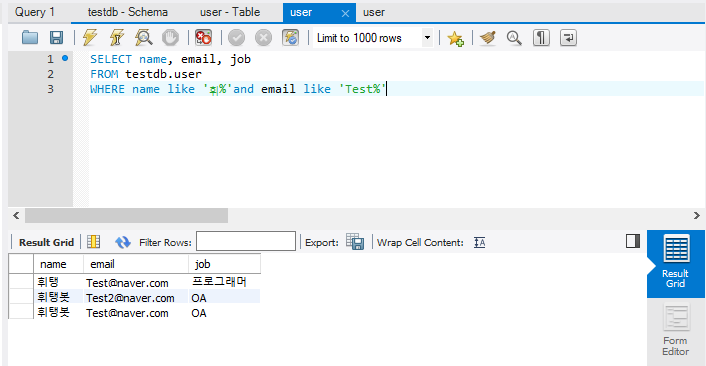Commit transaction checkmark icon
This screenshot has height=366, width=706.
coord(236,38)
